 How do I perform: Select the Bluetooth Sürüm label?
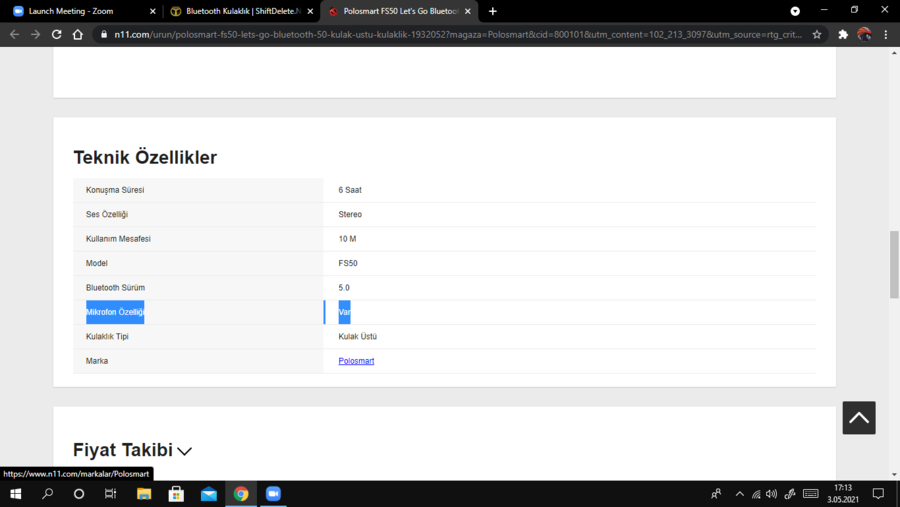pyautogui.click(x=115, y=288)
